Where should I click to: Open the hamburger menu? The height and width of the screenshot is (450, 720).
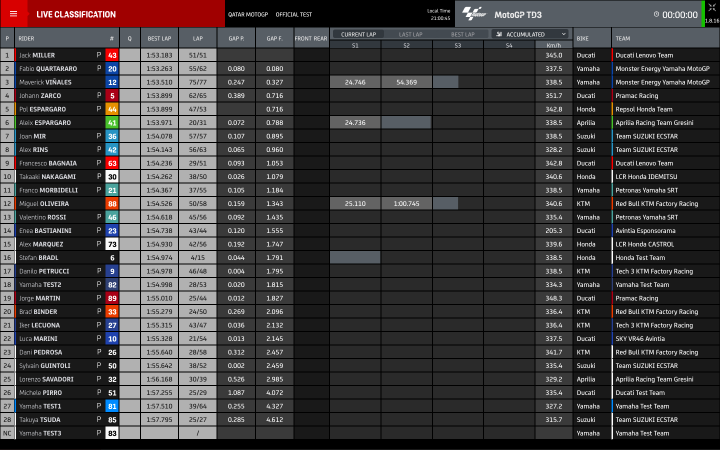(13, 14)
